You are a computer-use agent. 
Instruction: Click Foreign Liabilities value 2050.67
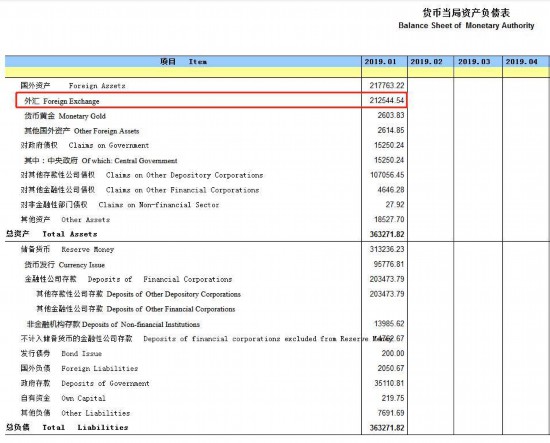tap(391, 368)
